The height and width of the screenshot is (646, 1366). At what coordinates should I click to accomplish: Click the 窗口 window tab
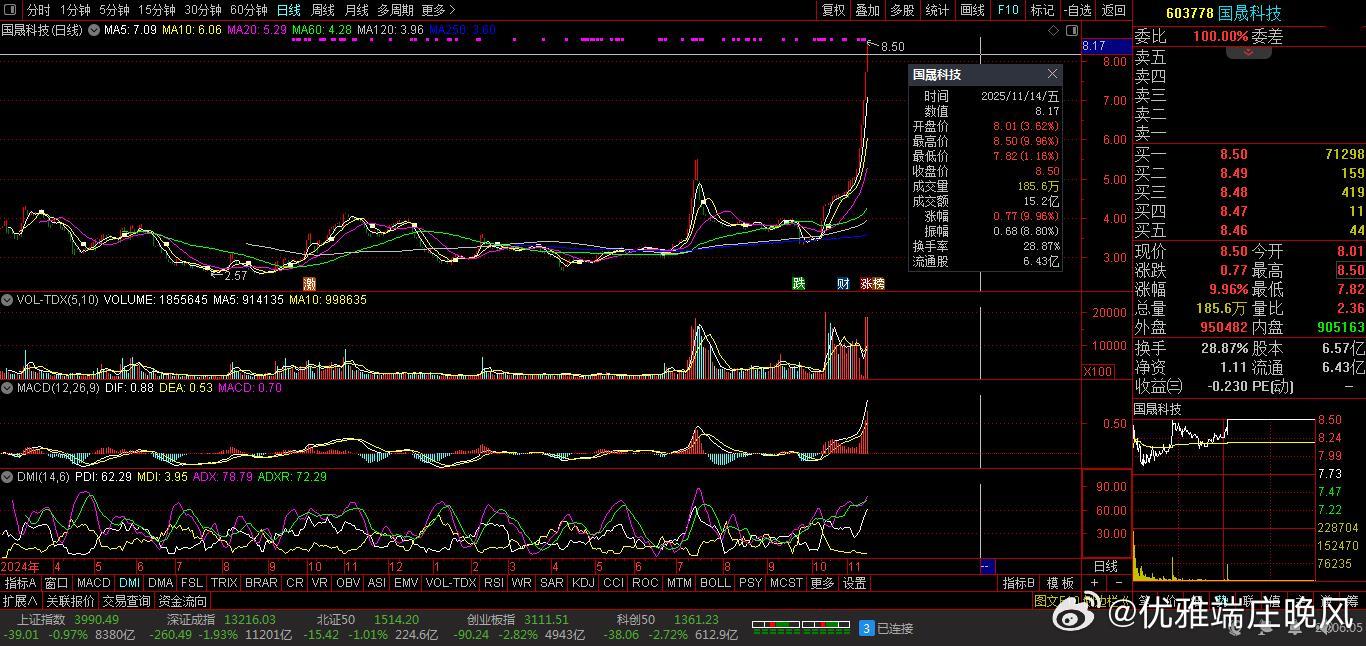(x=56, y=583)
